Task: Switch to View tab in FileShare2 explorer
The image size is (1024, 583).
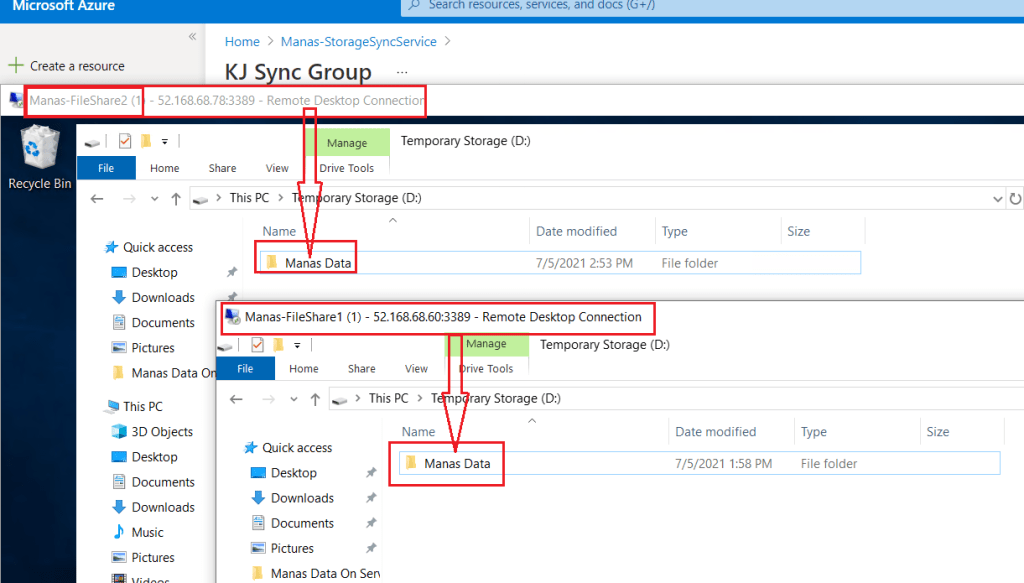Action: point(277,168)
